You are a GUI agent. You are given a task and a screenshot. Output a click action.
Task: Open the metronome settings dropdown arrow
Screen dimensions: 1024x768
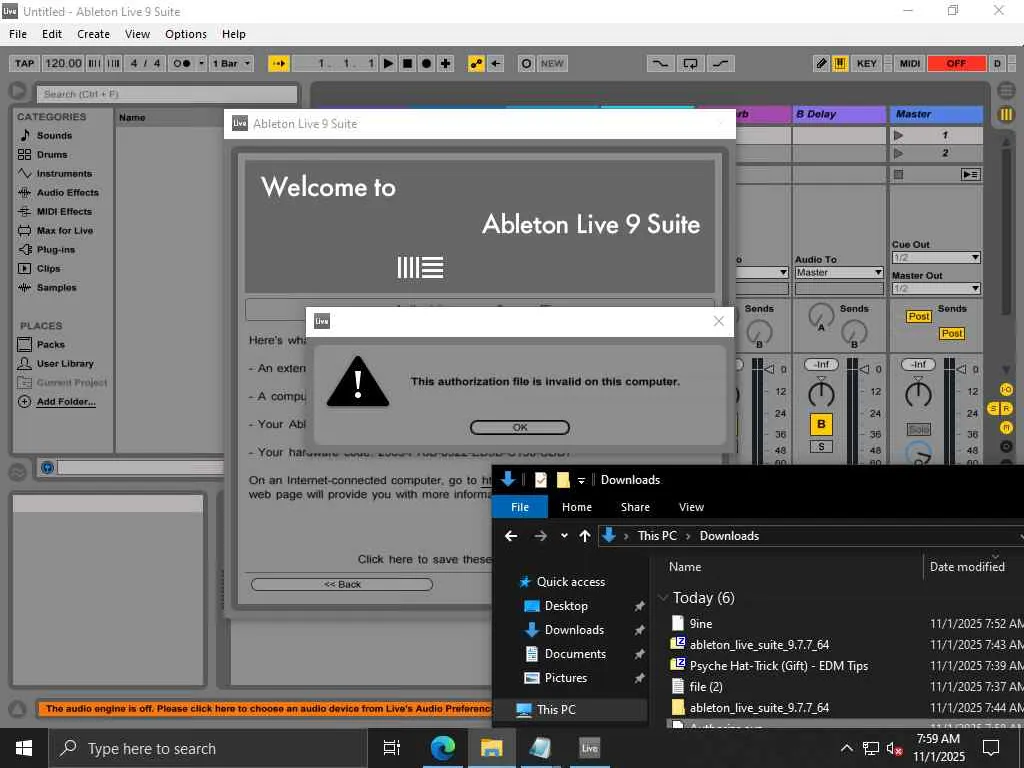(201, 63)
